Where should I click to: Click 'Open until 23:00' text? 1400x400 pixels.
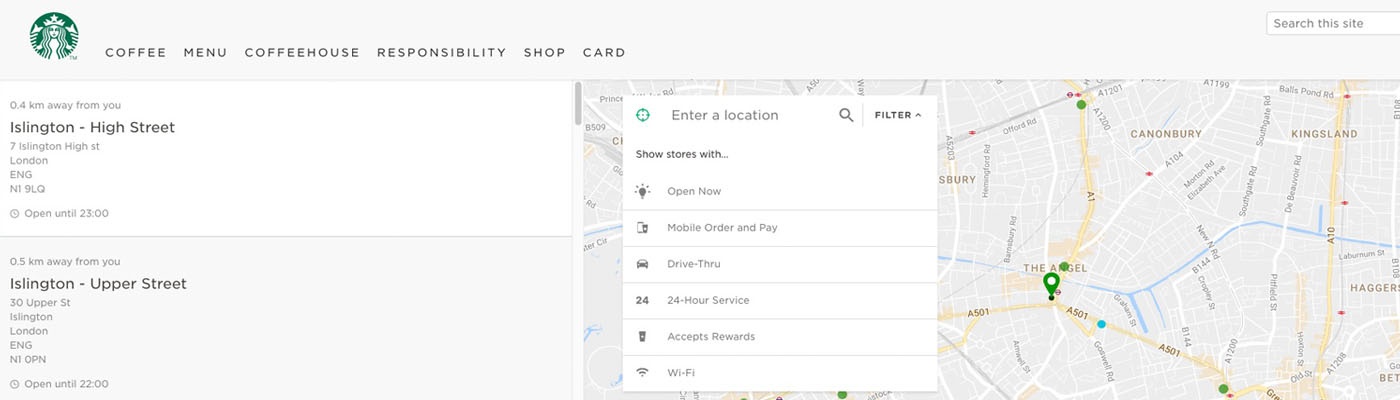point(66,213)
